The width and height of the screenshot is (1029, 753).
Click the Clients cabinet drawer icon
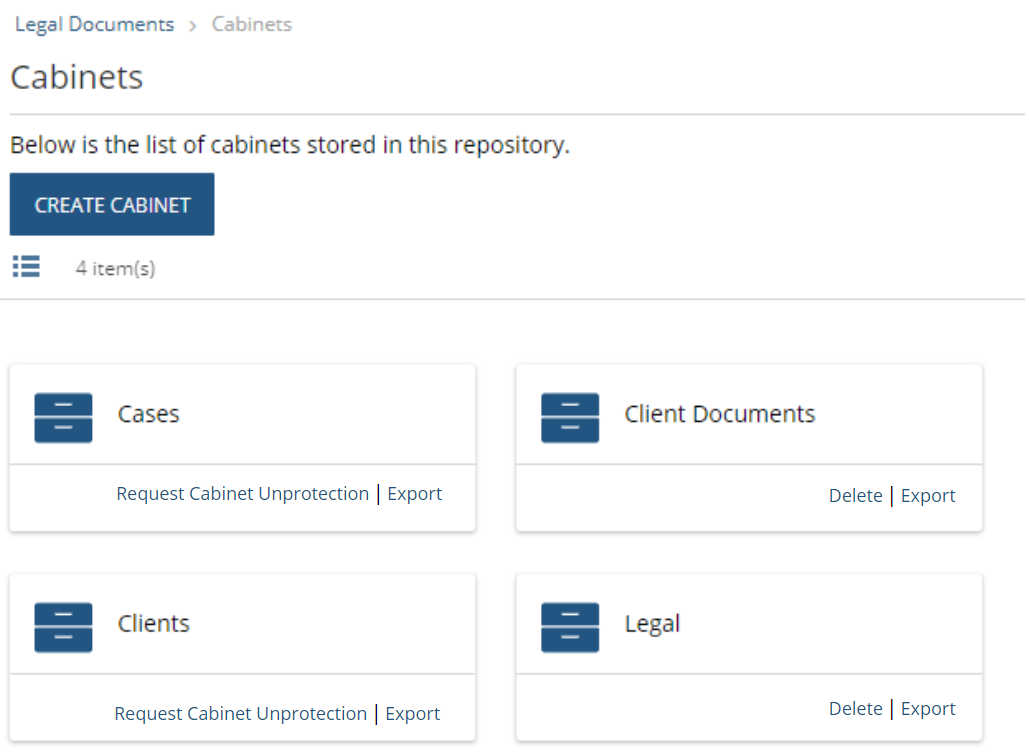coord(63,627)
